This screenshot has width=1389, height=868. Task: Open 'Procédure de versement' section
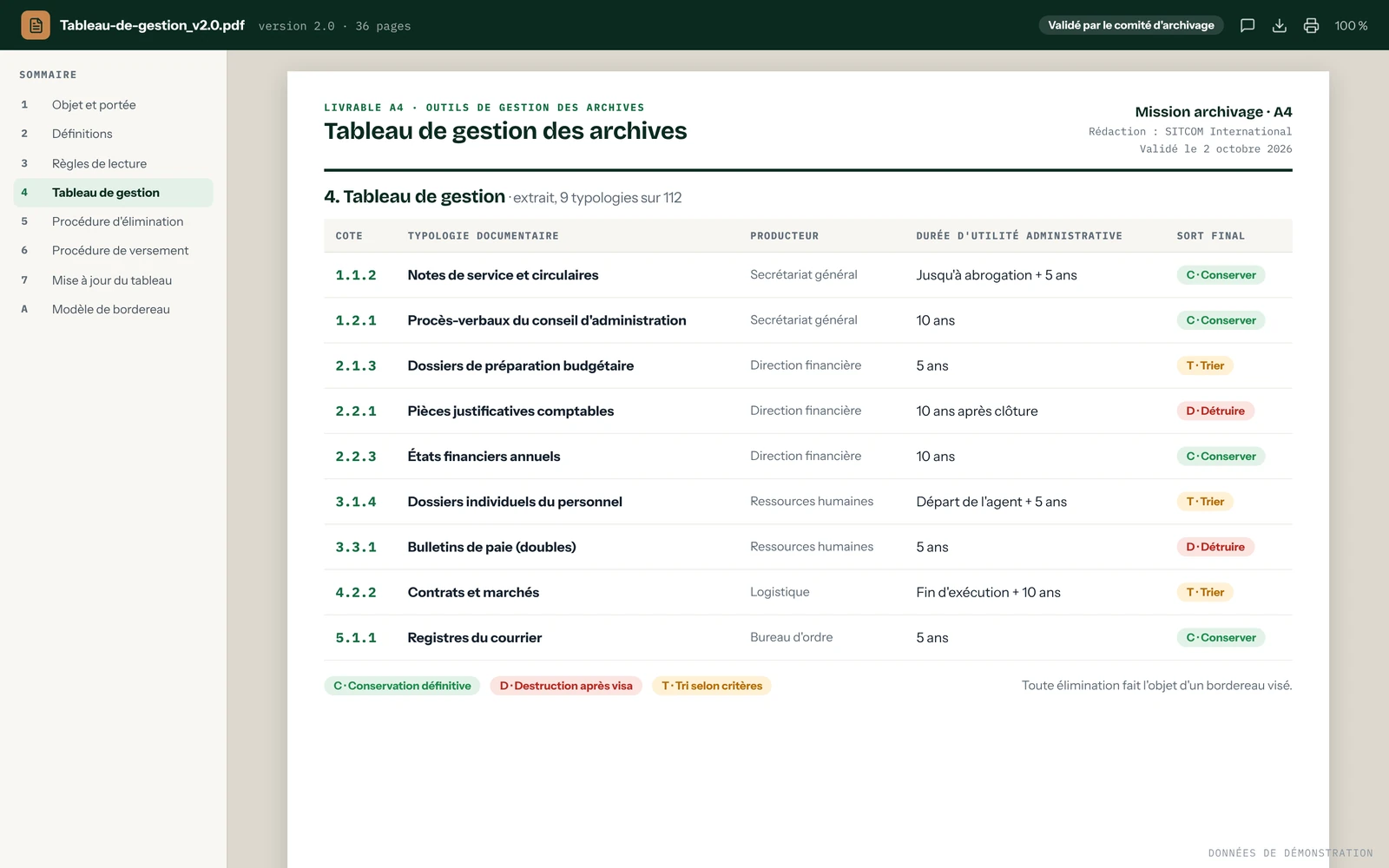pos(113,251)
